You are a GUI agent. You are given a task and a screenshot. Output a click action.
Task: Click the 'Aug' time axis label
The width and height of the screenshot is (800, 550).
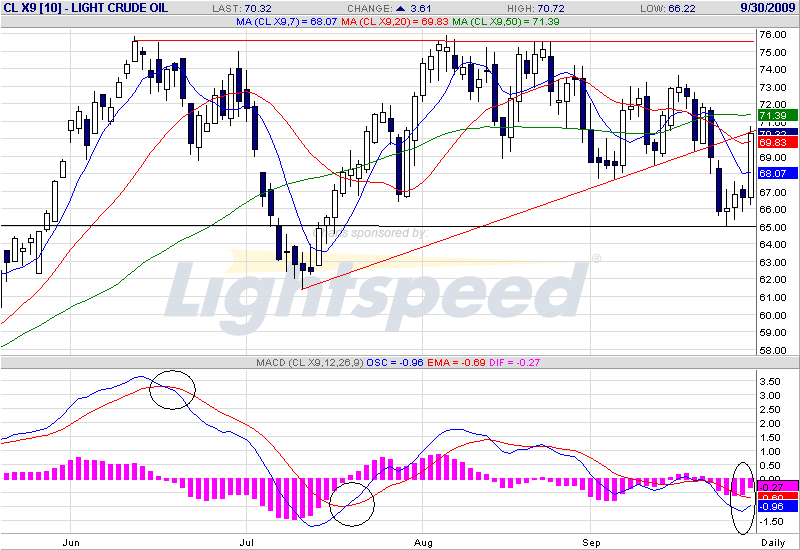[423, 543]
